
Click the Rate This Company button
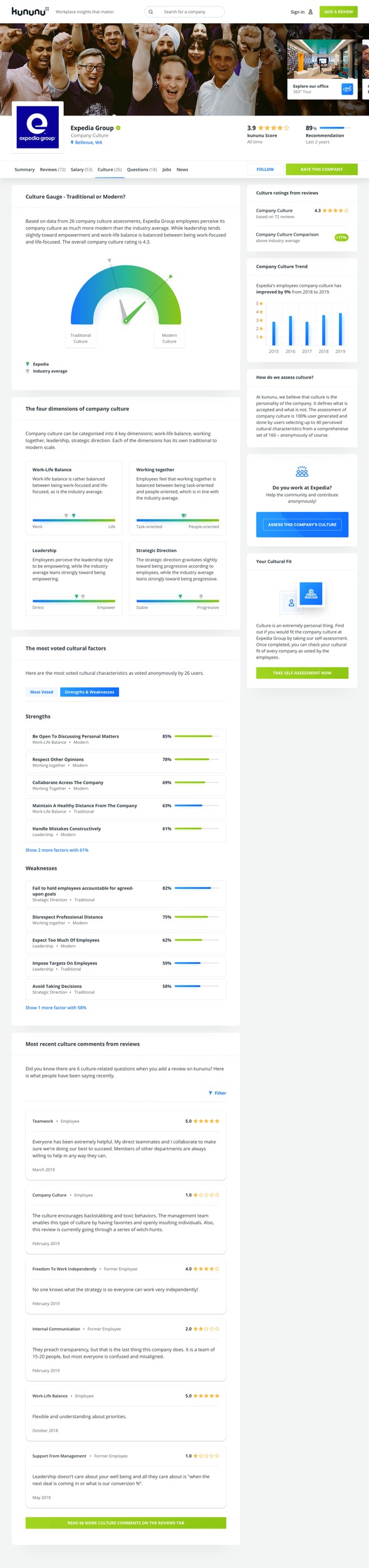321,169
